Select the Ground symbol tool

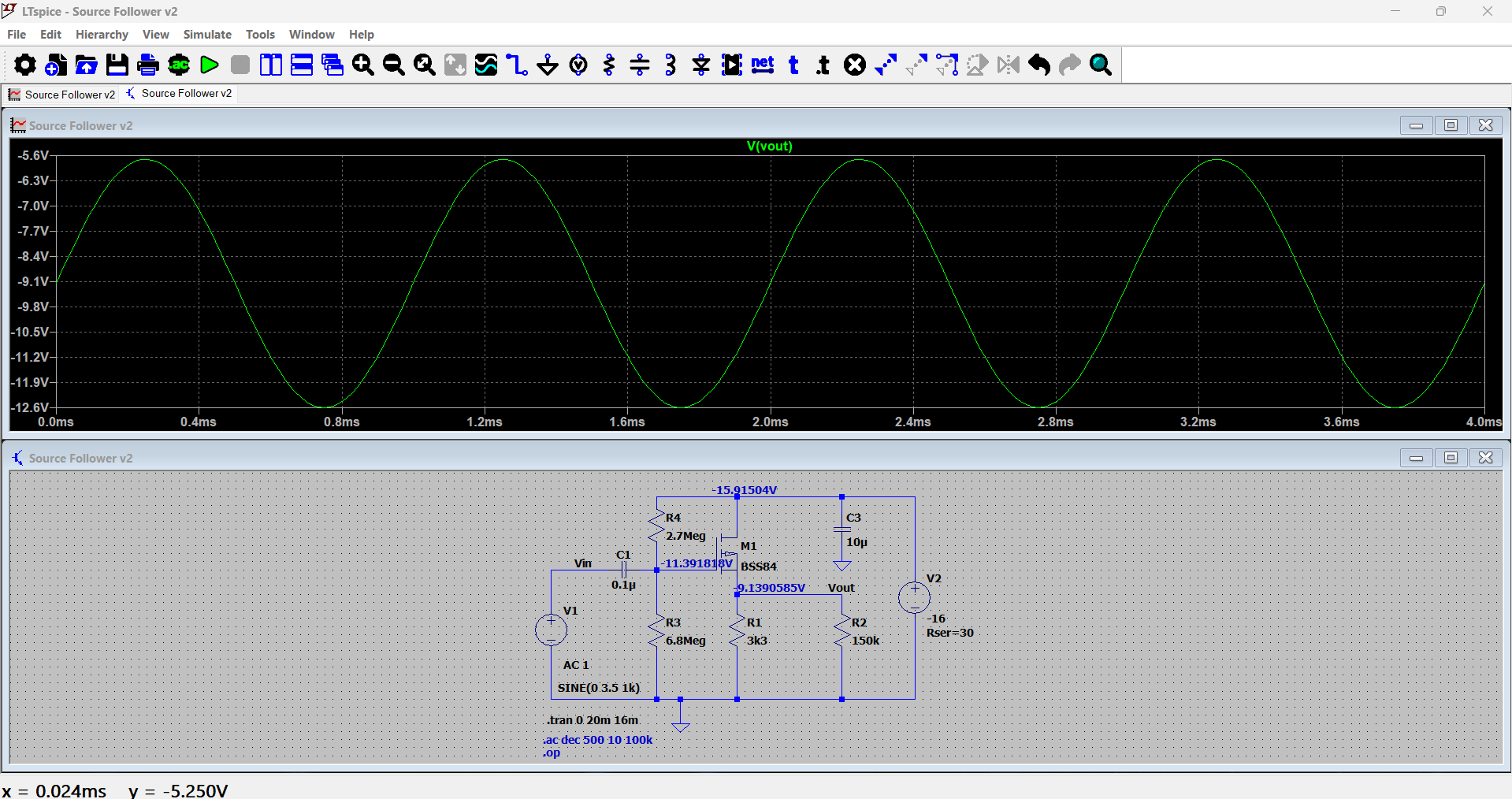(x=548, y=65)
